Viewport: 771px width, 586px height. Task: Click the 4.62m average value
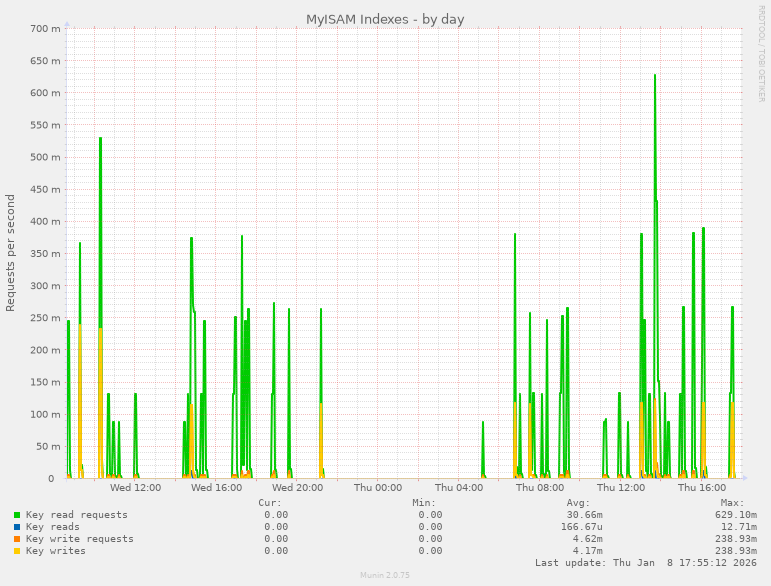click(x=588, y=539)
